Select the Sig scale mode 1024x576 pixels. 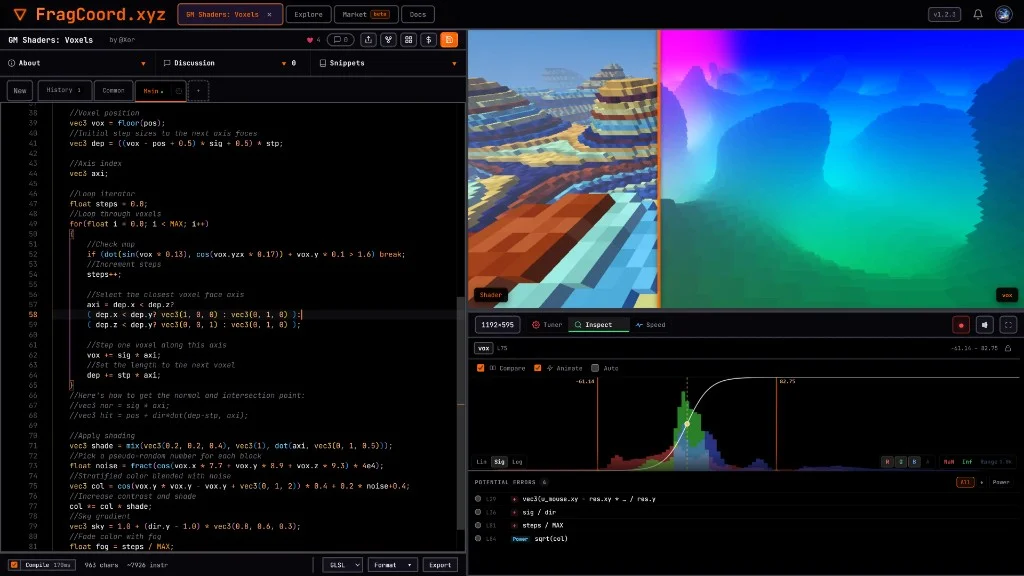click(500, 462)
